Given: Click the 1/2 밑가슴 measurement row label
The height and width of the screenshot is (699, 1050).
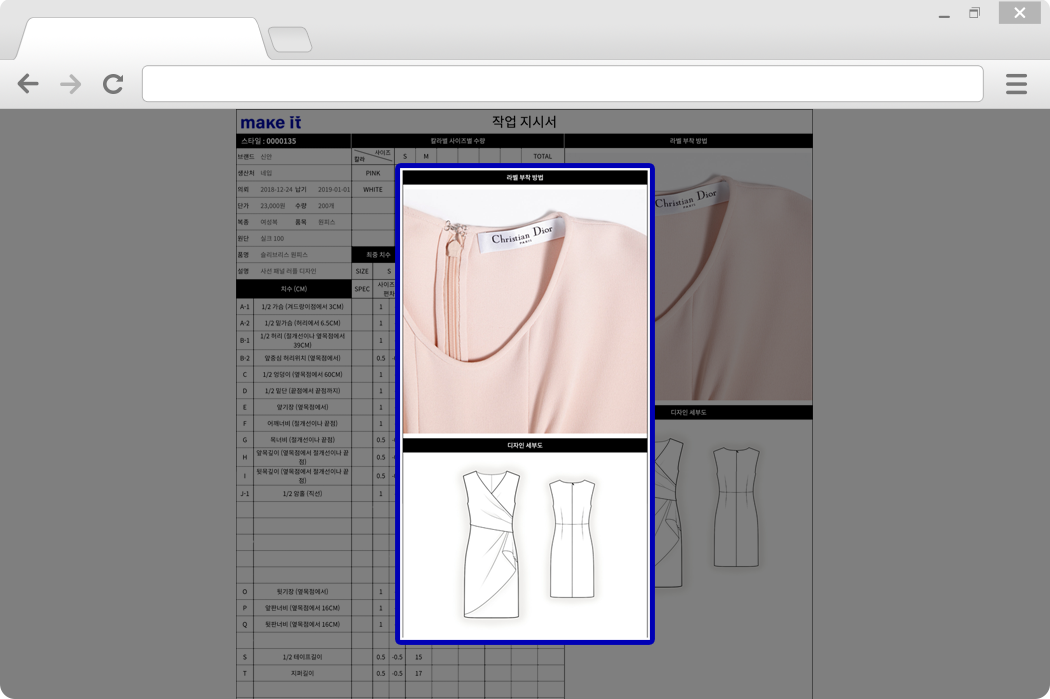Looking at the screenshot, I should (302, 323).
